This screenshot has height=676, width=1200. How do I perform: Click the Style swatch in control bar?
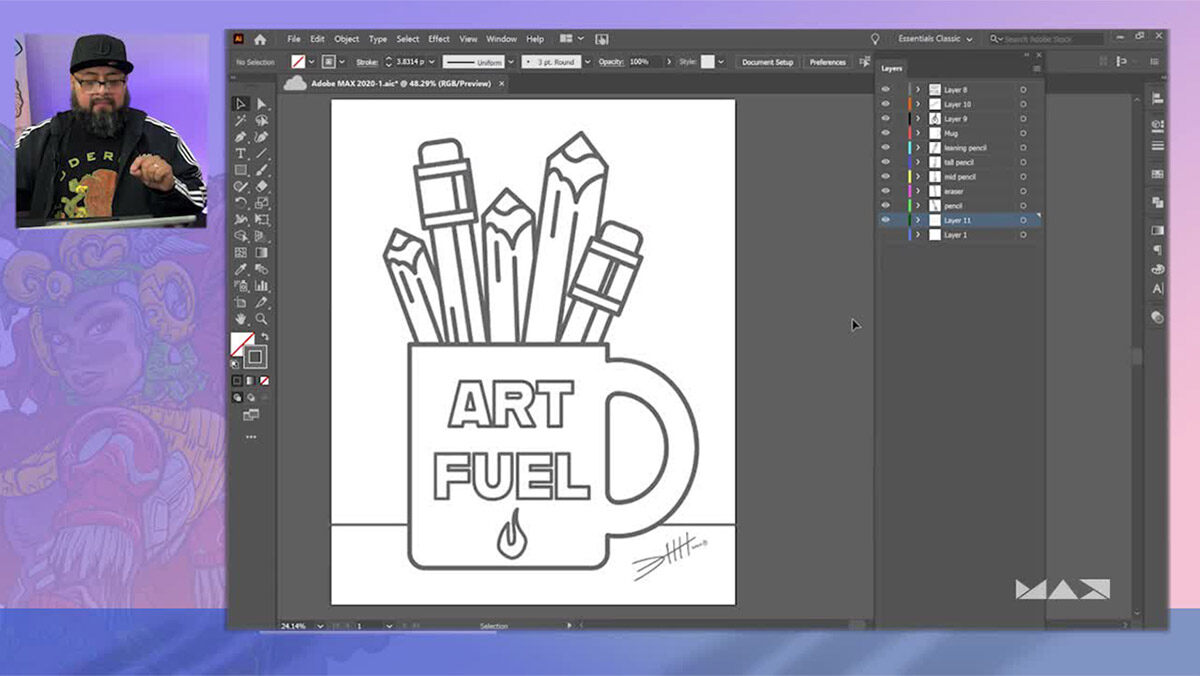(x=708, y=62)
